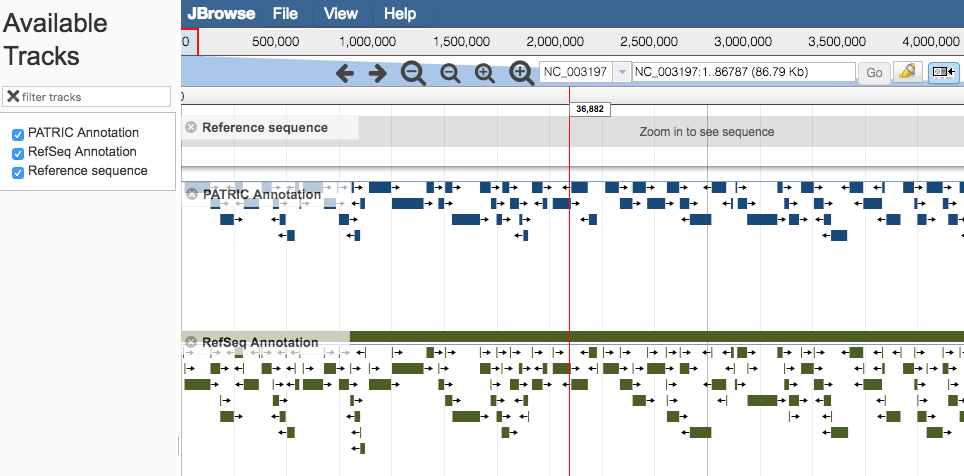Uncheck RefSeq Annotation track checkbox
964x476 pixels.
click(x=18, y=154)
